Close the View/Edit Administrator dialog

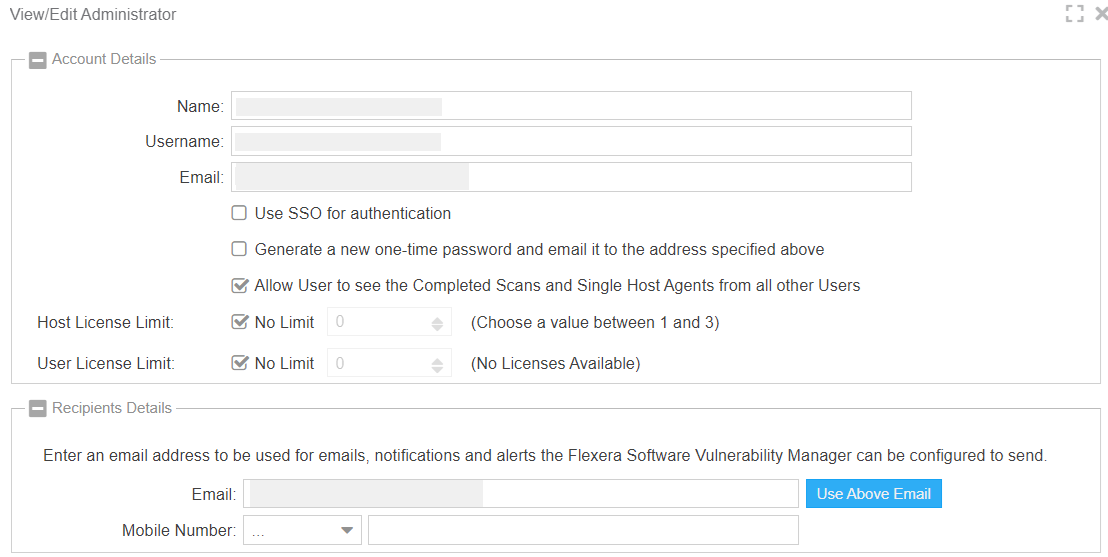tap(1101, 14)
